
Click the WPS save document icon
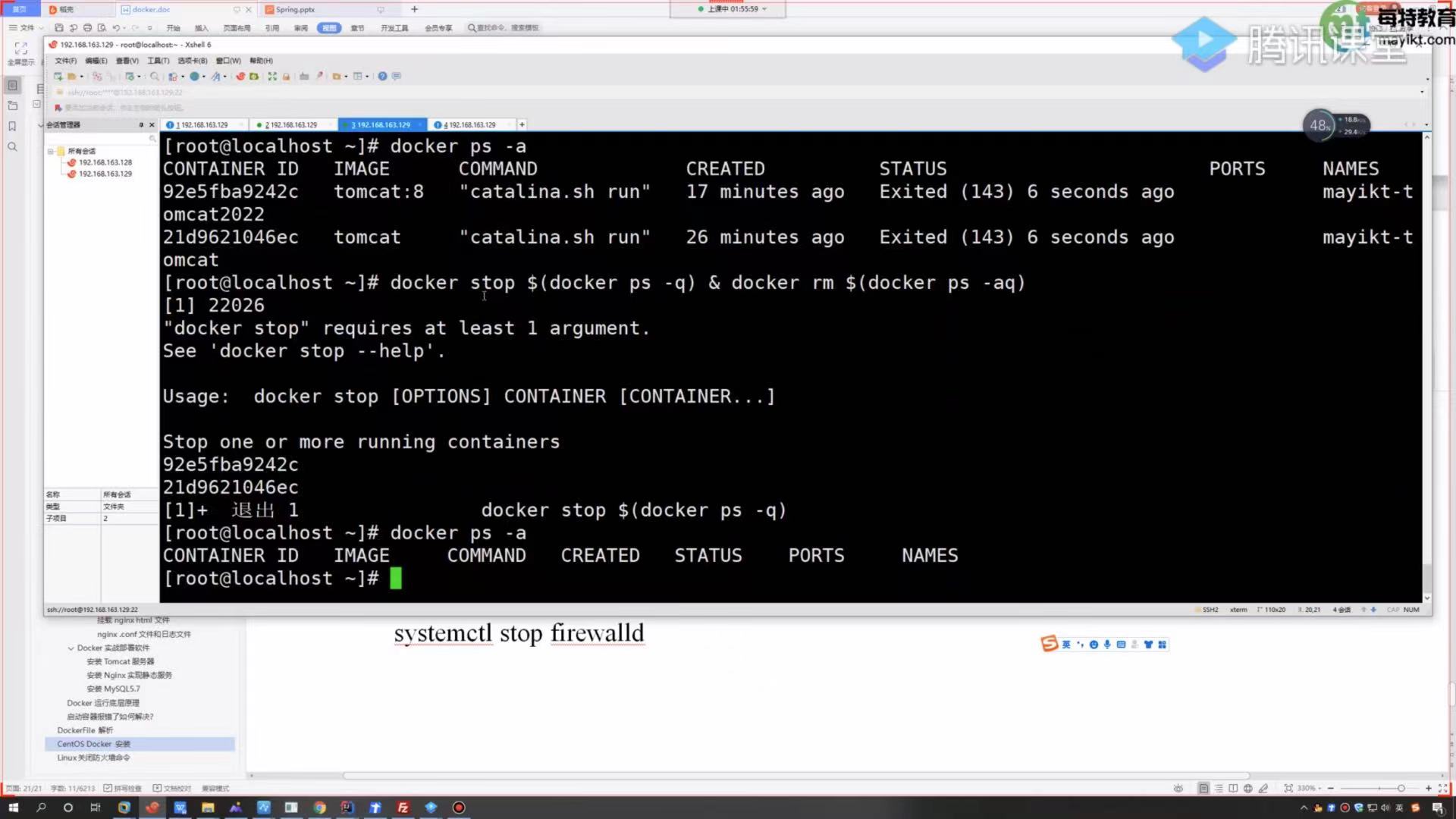click(x=58, y=28)
